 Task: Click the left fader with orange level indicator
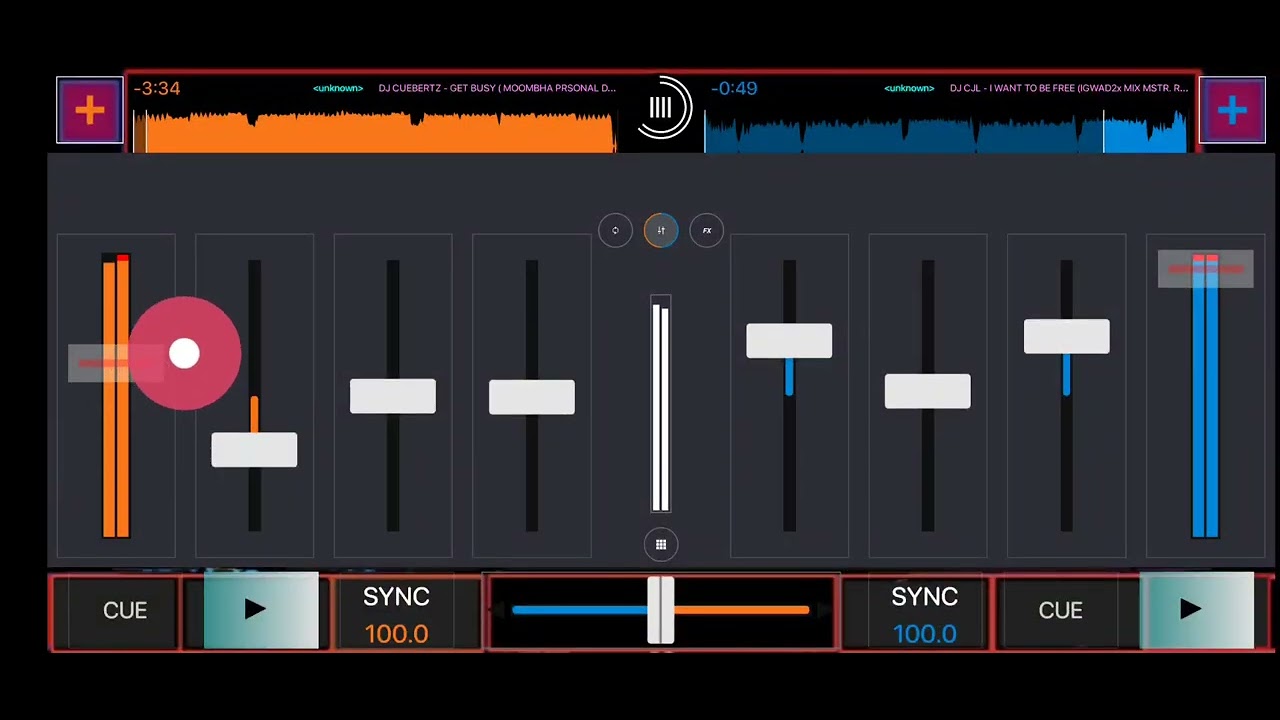(x=254, y=450)
